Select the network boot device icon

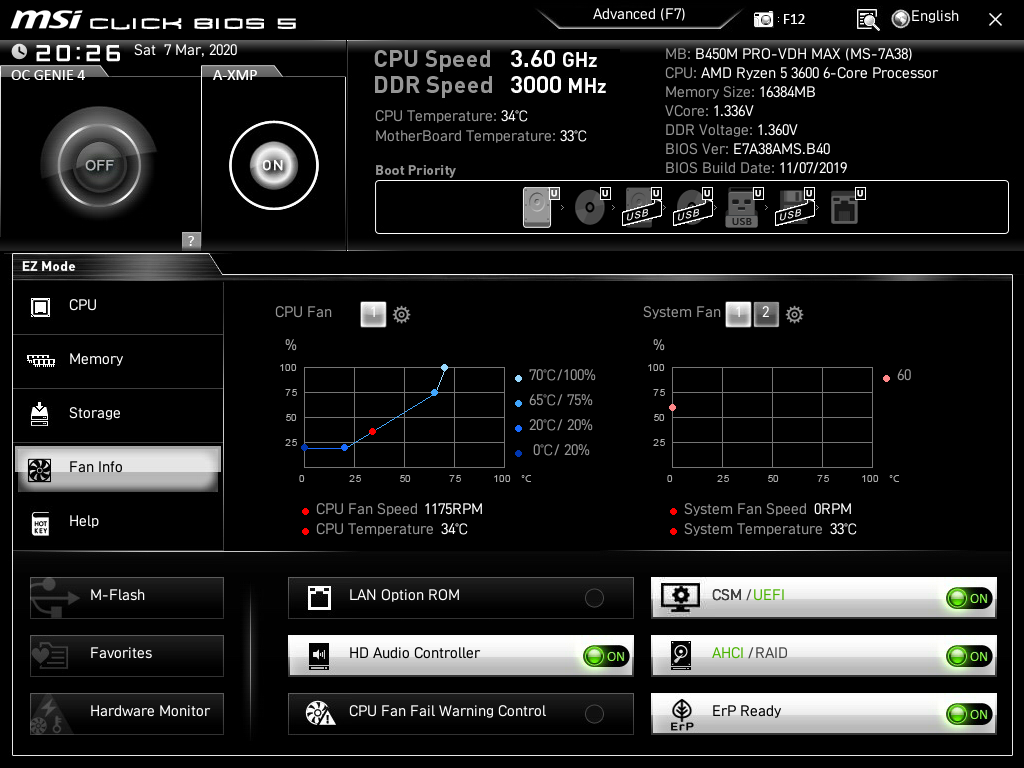click(x=844, y=208)
